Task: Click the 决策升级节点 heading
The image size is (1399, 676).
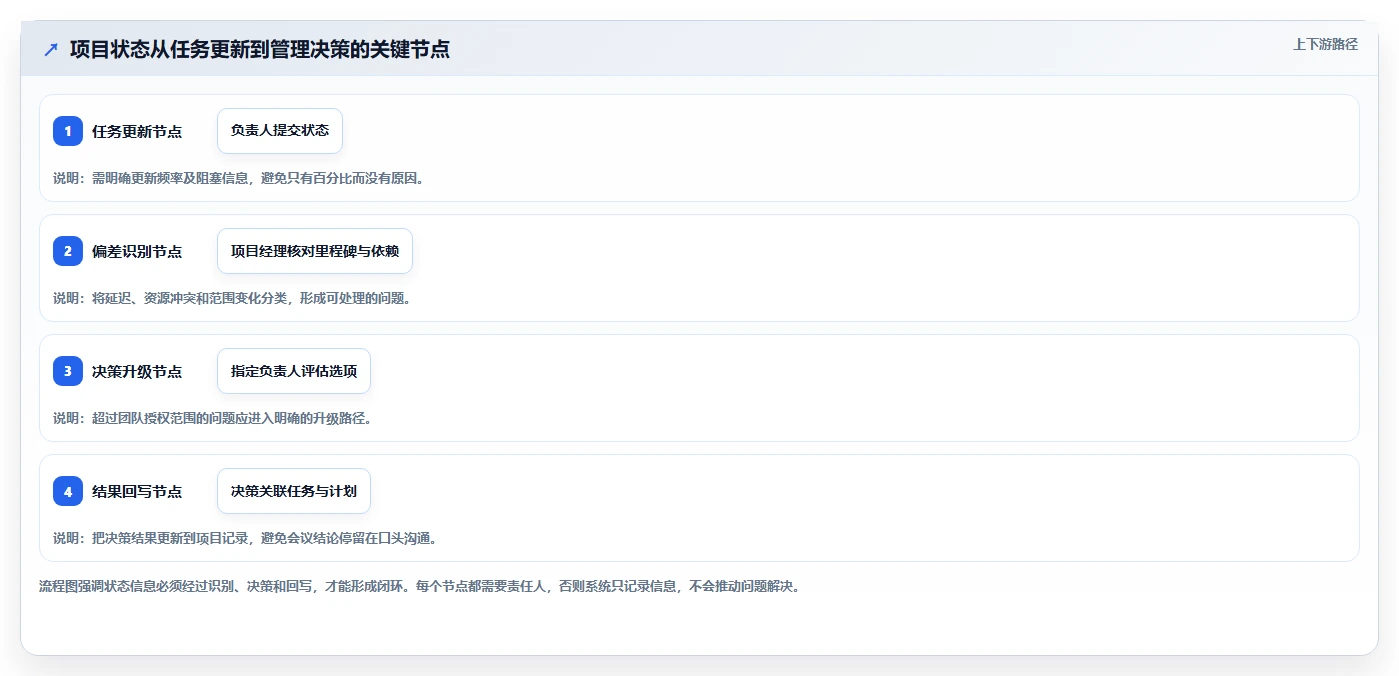Action: (137, 371)
